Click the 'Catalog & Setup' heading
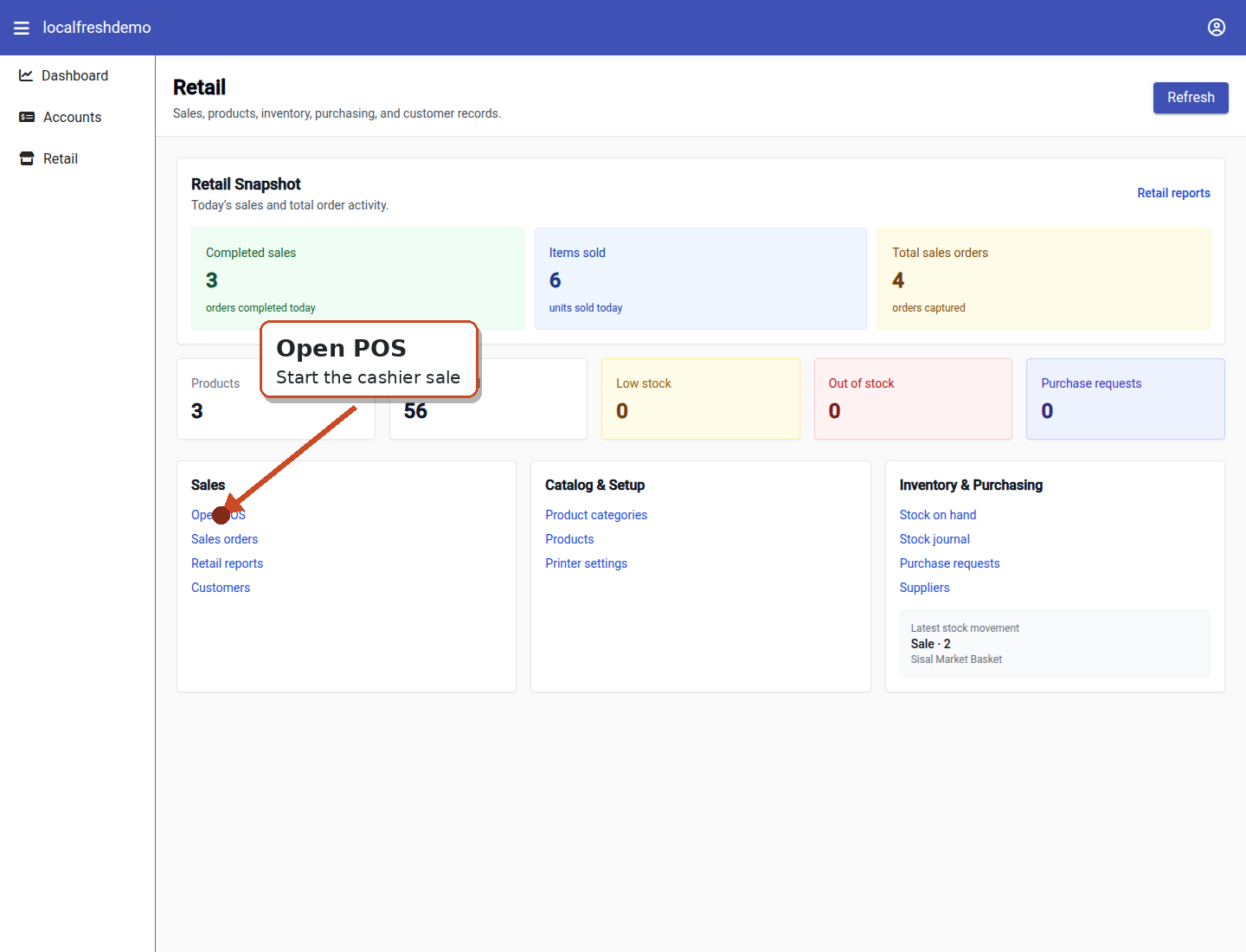This screenshot has height=952, width=1246. coord(594,486)
